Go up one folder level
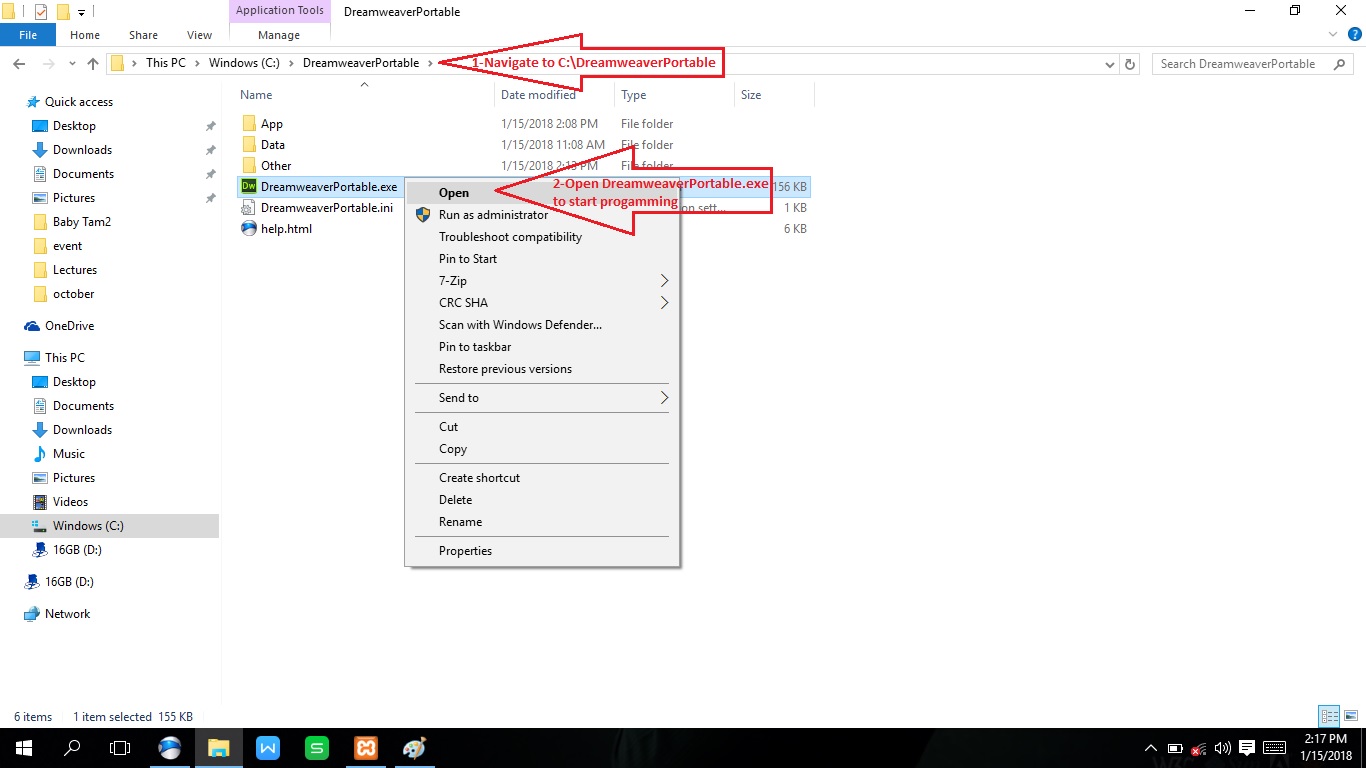Image resolution: width=1366 pixels, height=768 pixels. click(93, 63)
